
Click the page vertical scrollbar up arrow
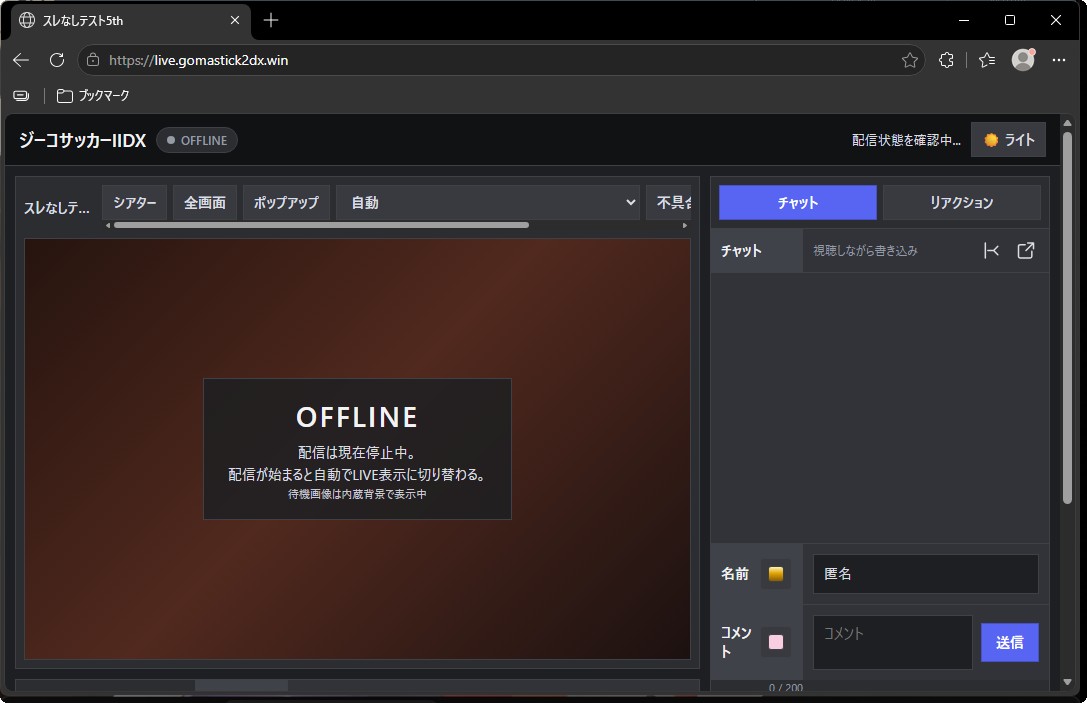[1067, 123]
